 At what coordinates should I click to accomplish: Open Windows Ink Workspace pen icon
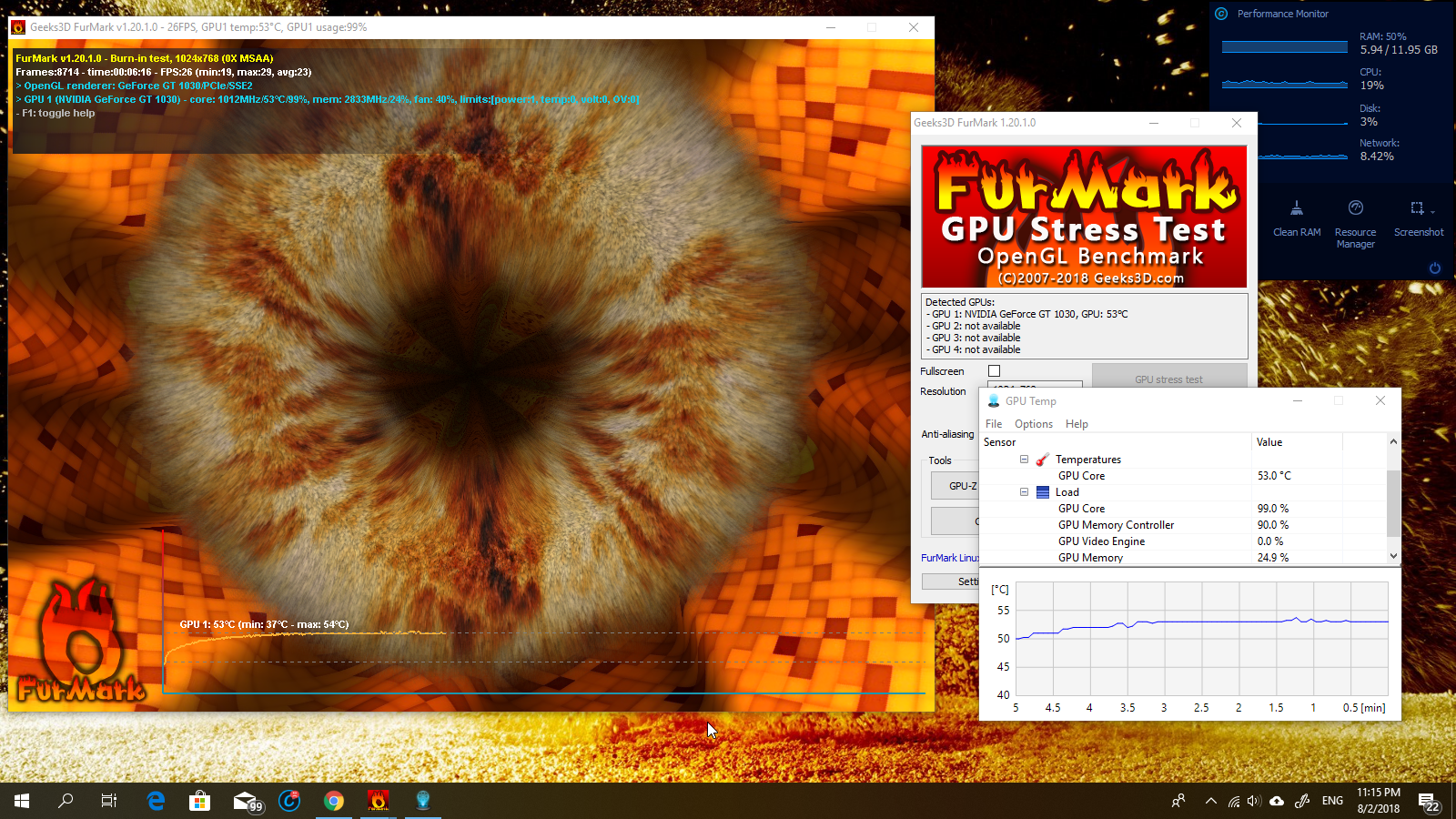pos(1302,801)
